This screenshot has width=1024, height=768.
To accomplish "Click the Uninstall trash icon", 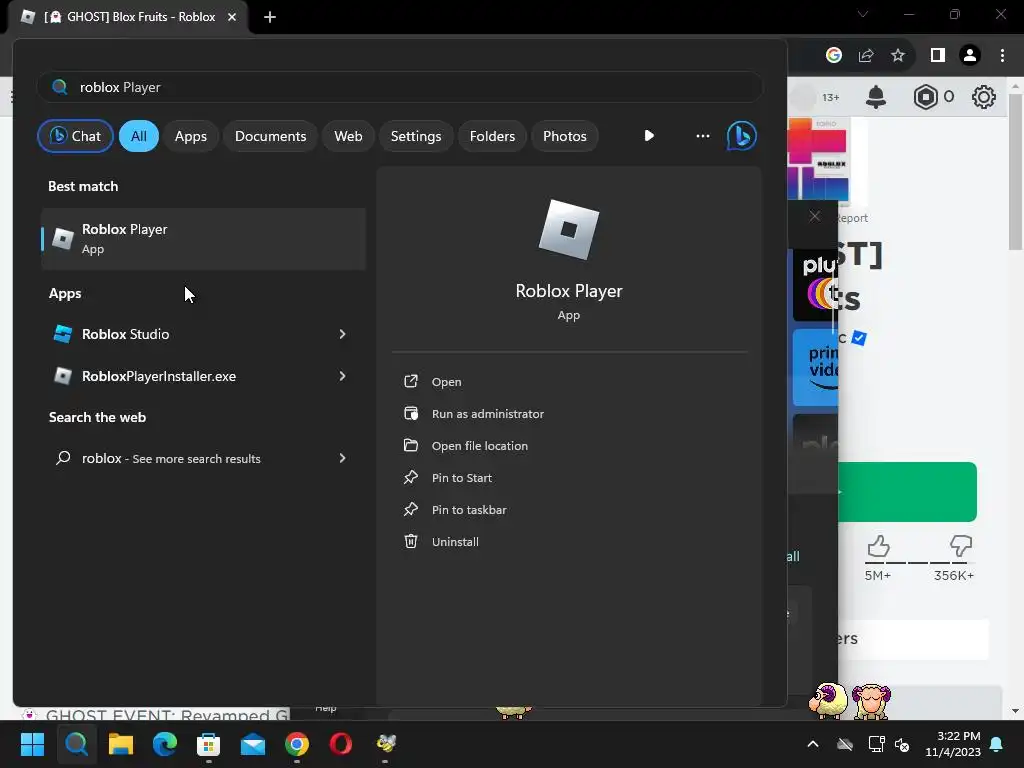I will 411,541.
